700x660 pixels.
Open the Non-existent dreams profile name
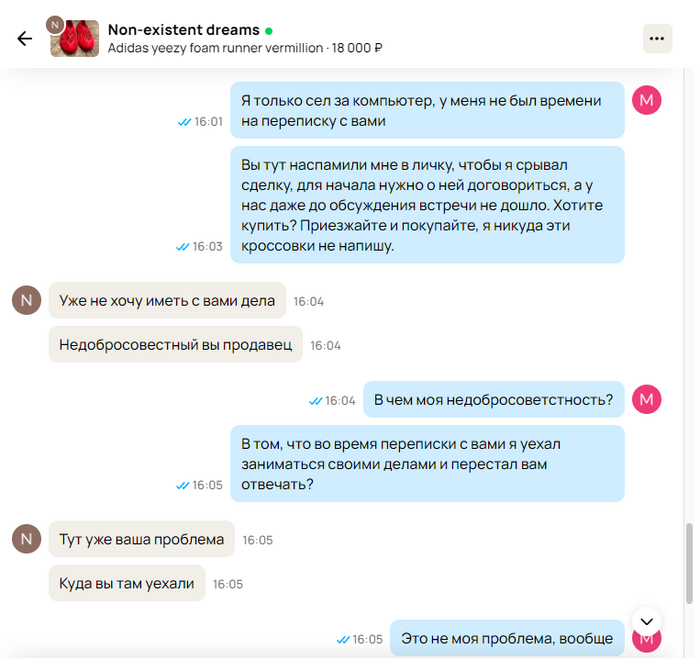(x=183, y=30)
